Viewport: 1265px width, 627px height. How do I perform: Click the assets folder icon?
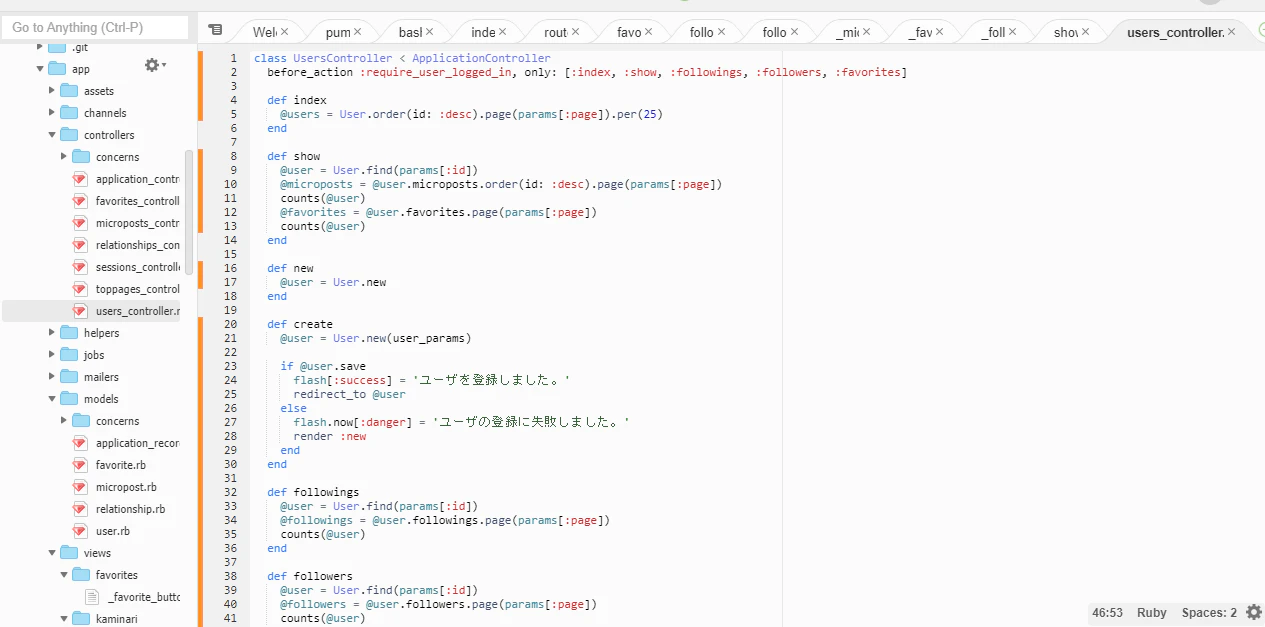pos(68,91)
